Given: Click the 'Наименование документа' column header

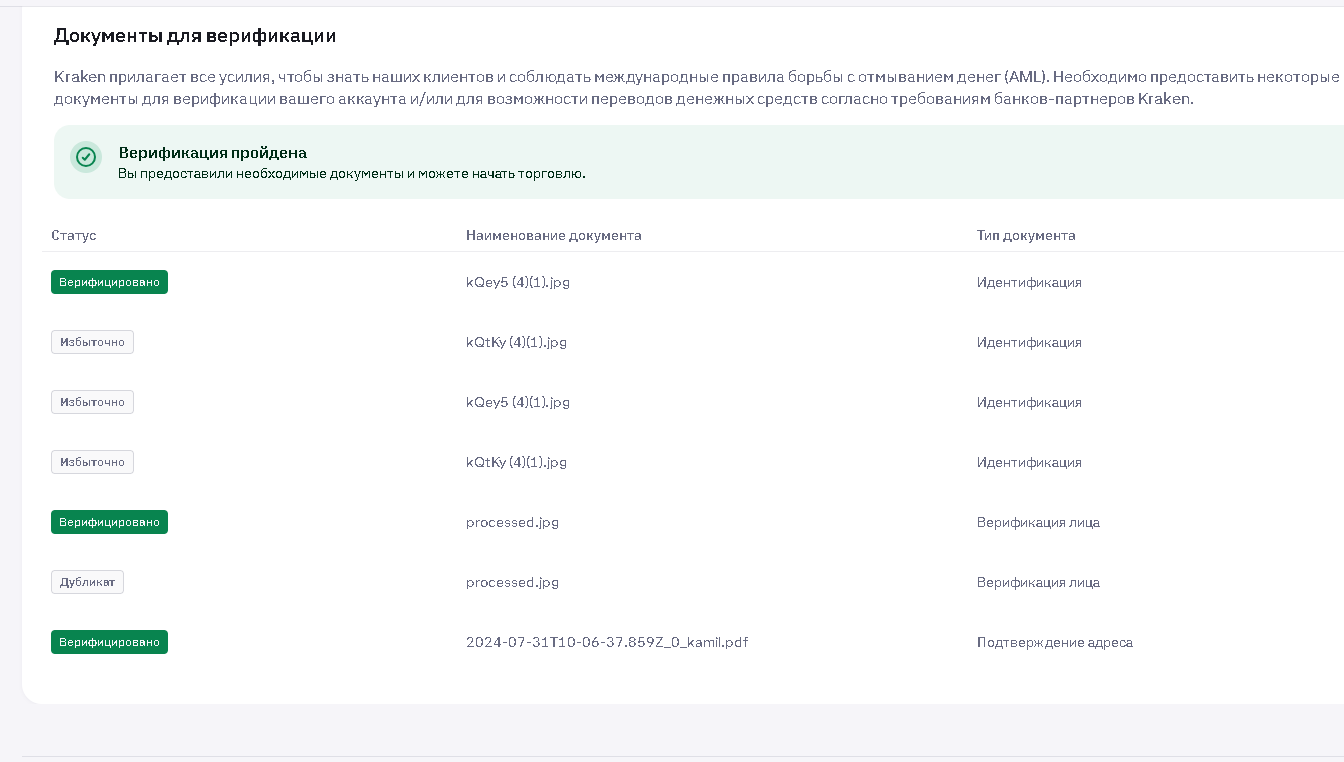Looking at the screenshot, I should pos(553,235).
